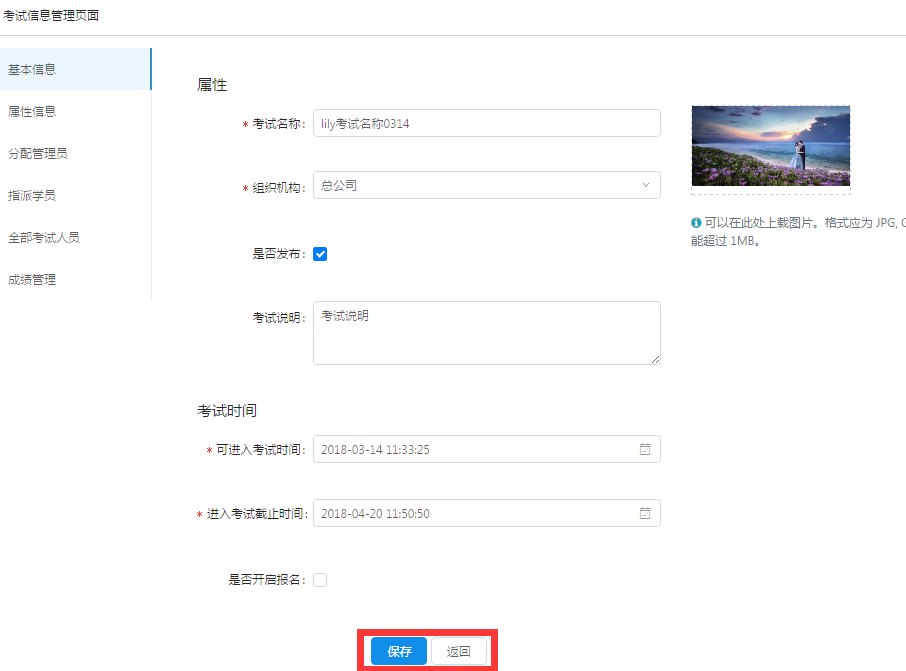
Task: Click the resize handle of 考试说明 box
Action: pos(655,359)
